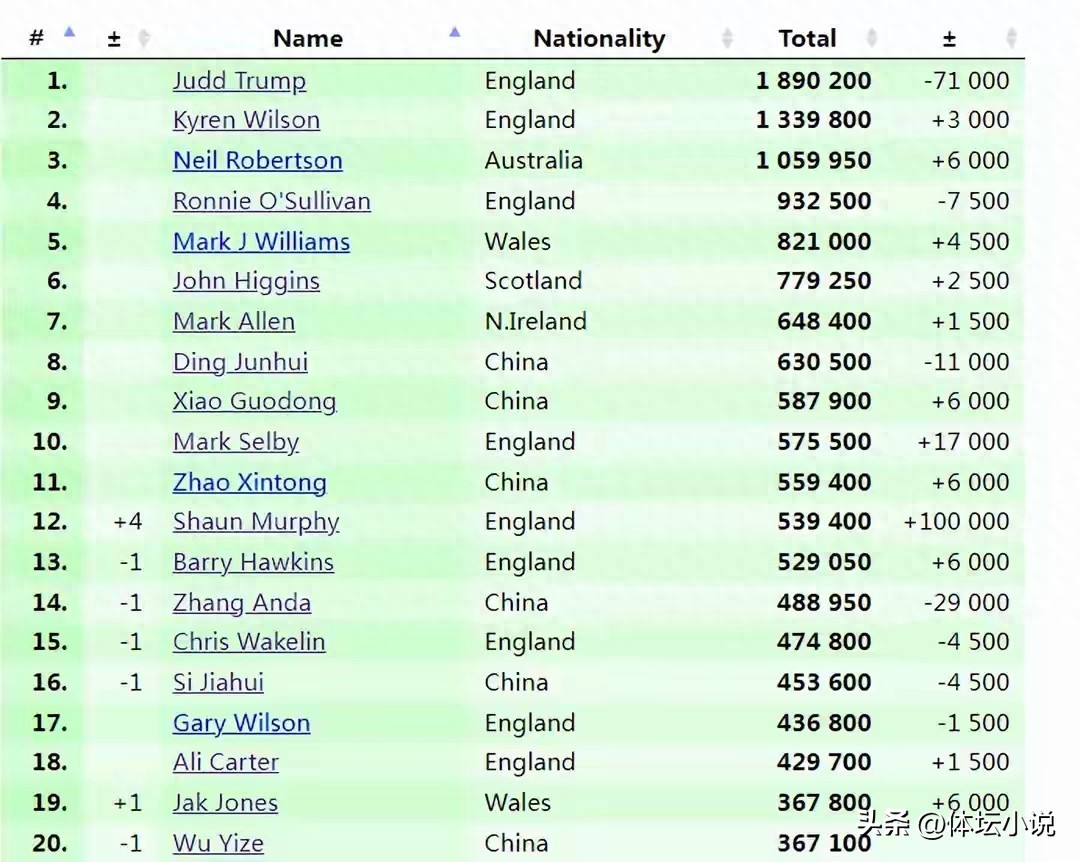The width and height of the screenshot is (1080, 862).
Task: Open Judd Trump's player page
Action: pyautogui.click(x=239, y=80)
